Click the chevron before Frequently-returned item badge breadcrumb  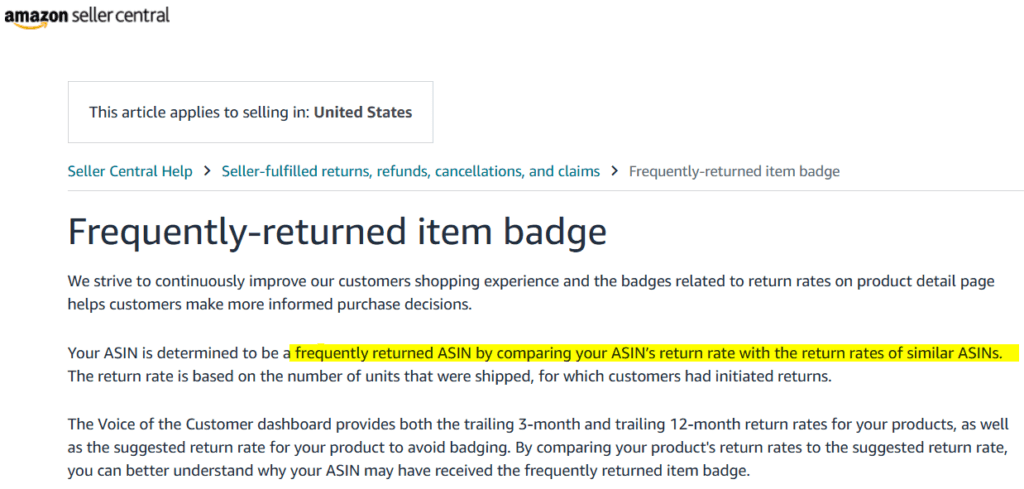point(615,171)
